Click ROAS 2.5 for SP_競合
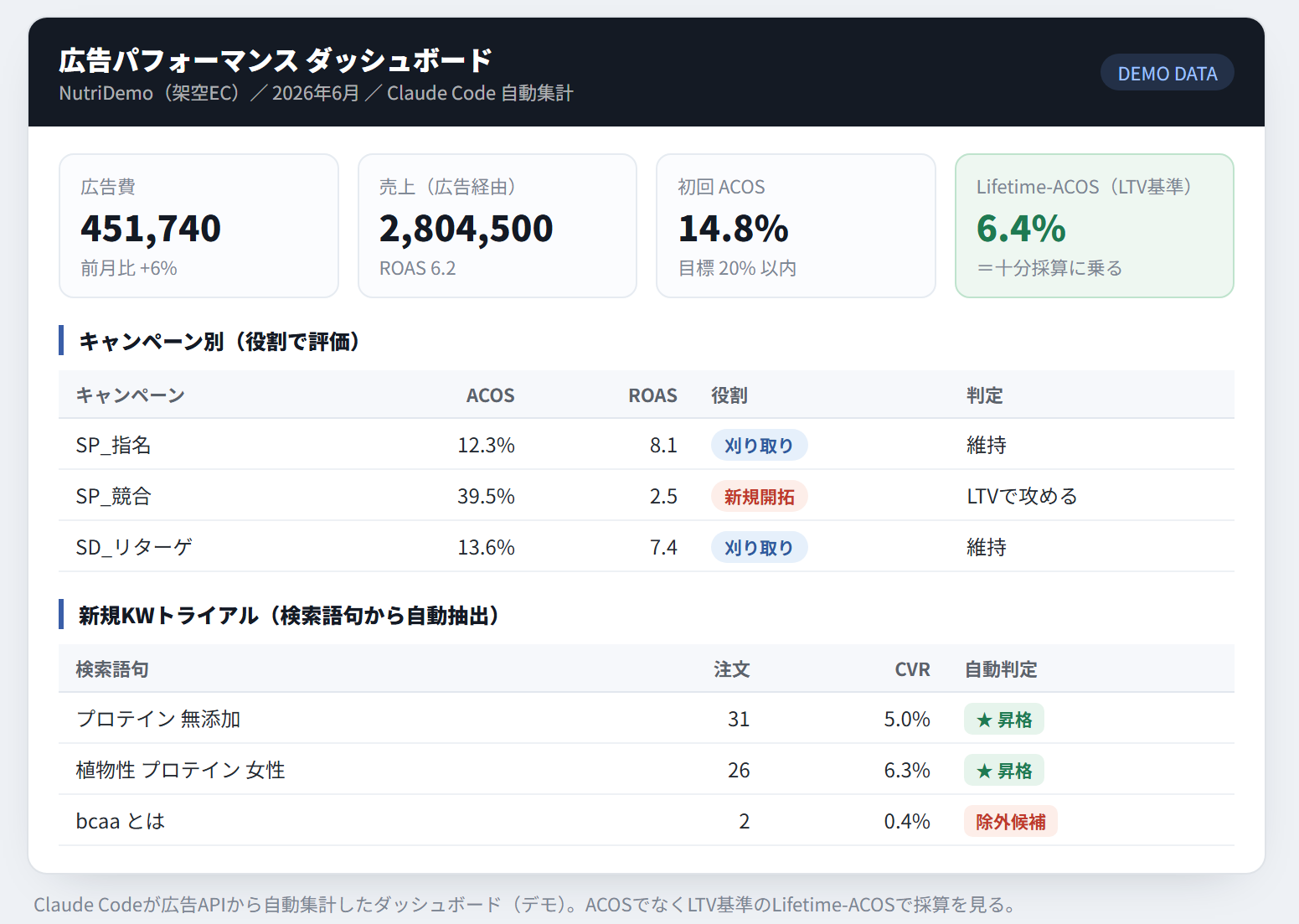 pos(663,496)
